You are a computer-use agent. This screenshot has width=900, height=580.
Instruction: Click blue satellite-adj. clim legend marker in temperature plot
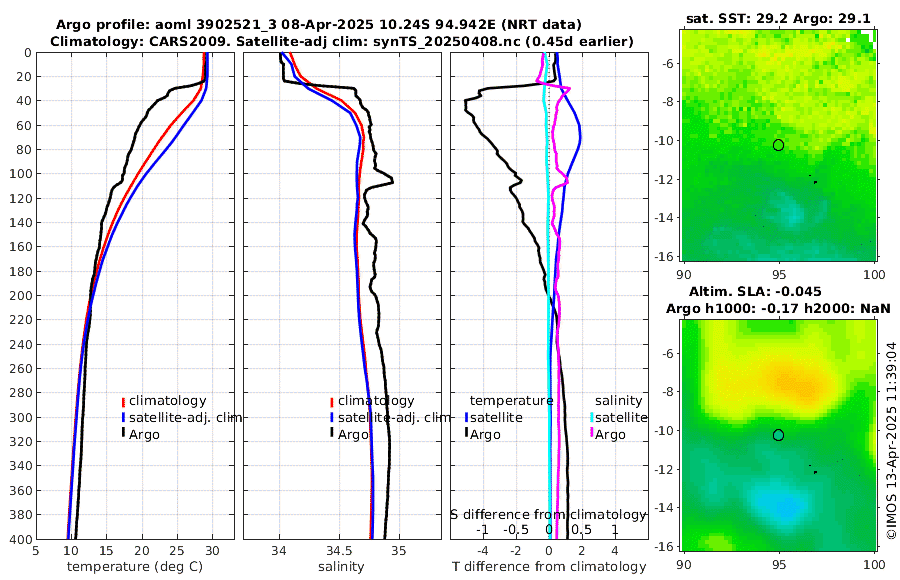(x=123, y=417)
